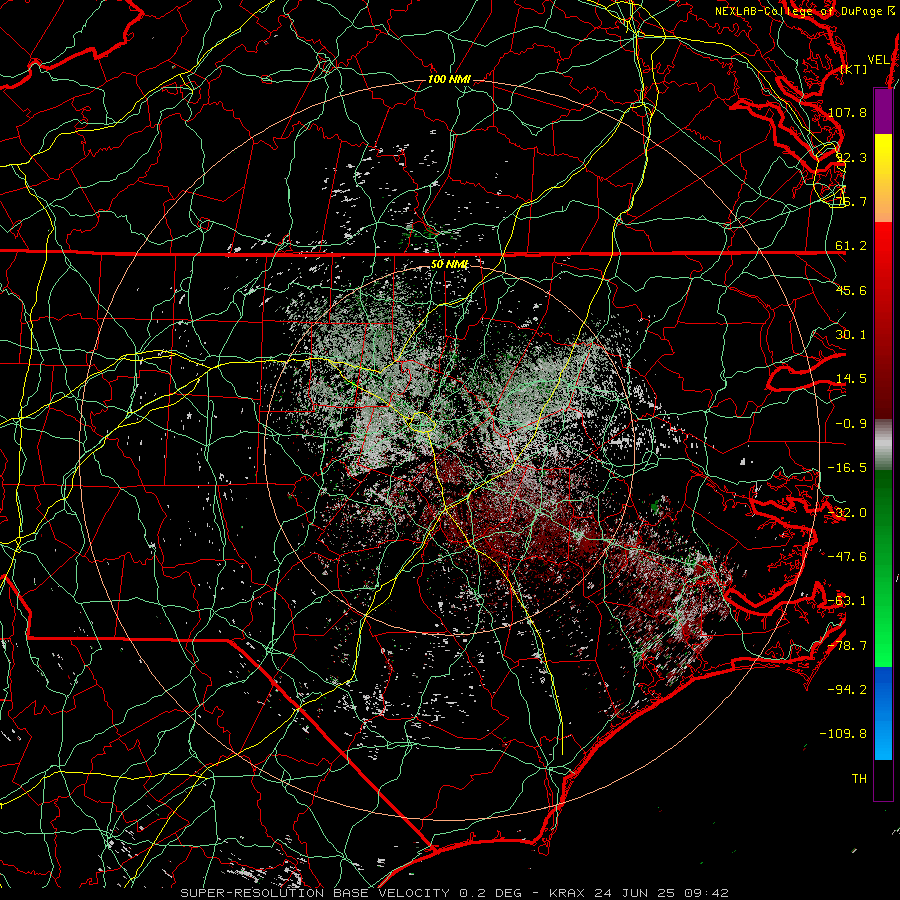The width and height of the screenshot is (900, 900).
Task: Select the -109.8 velocity scale value
Action: tap(843, 734)
